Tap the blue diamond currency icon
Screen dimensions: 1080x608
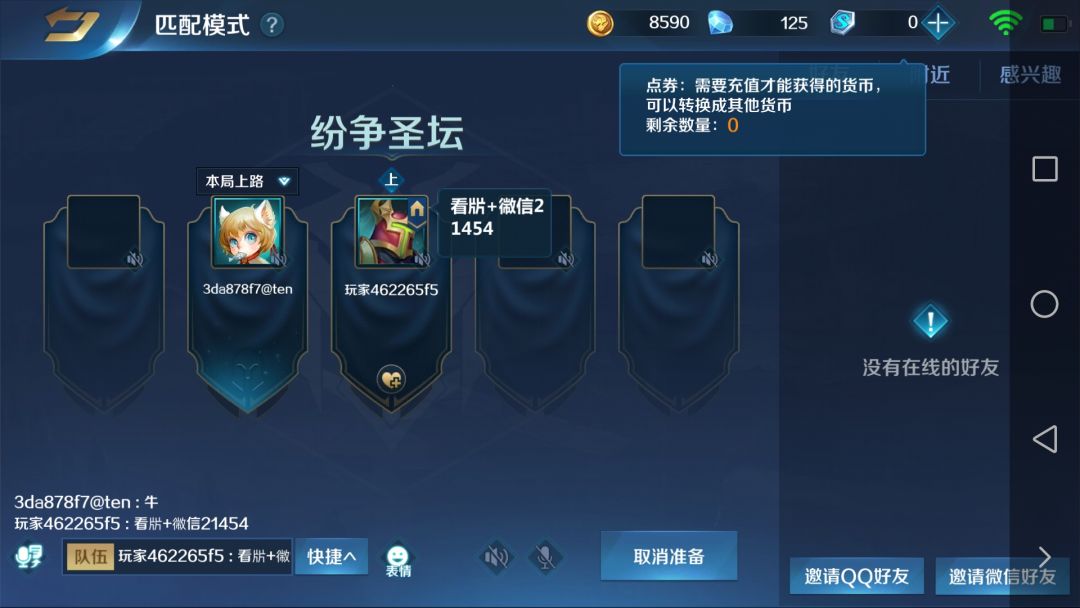coord(720,23)
